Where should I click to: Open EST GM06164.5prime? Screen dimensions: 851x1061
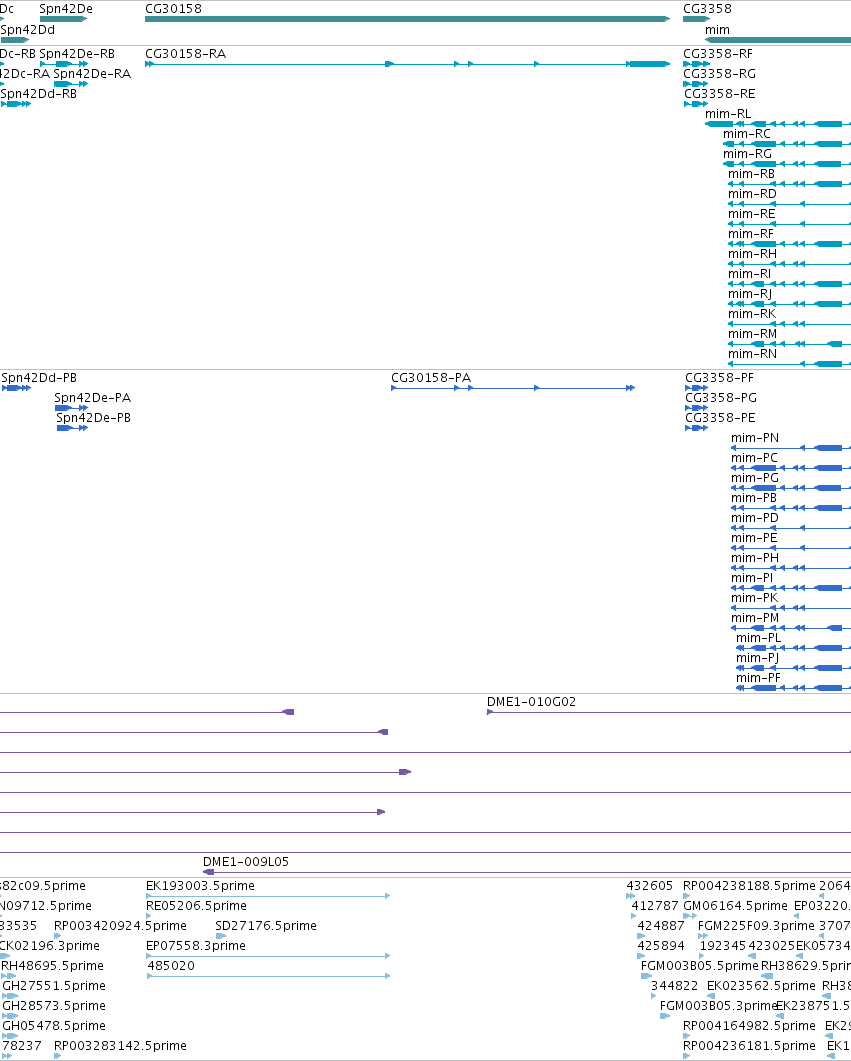[x=735, y=905]
